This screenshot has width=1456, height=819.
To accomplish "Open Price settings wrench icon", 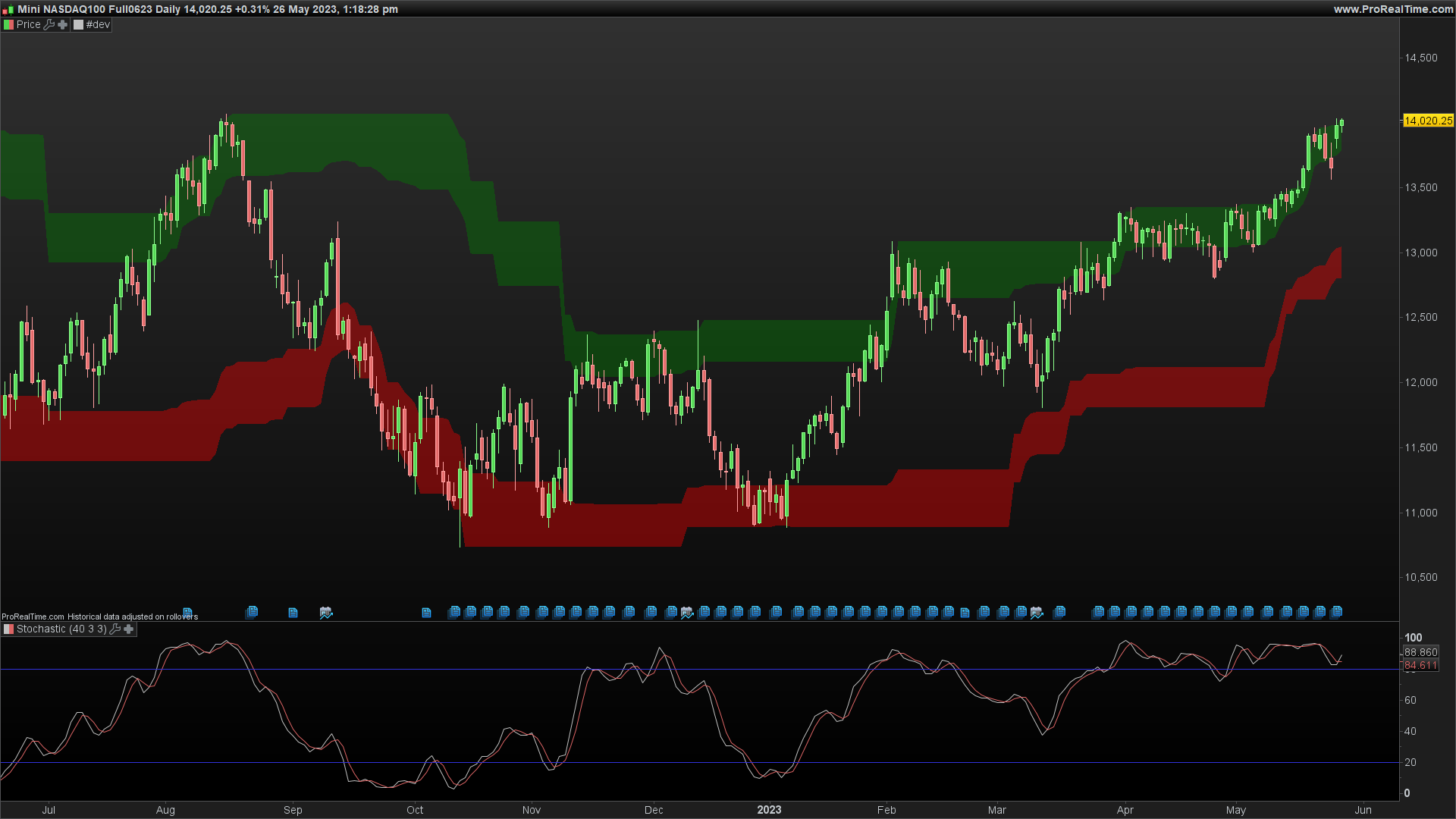I will point(49,24).
